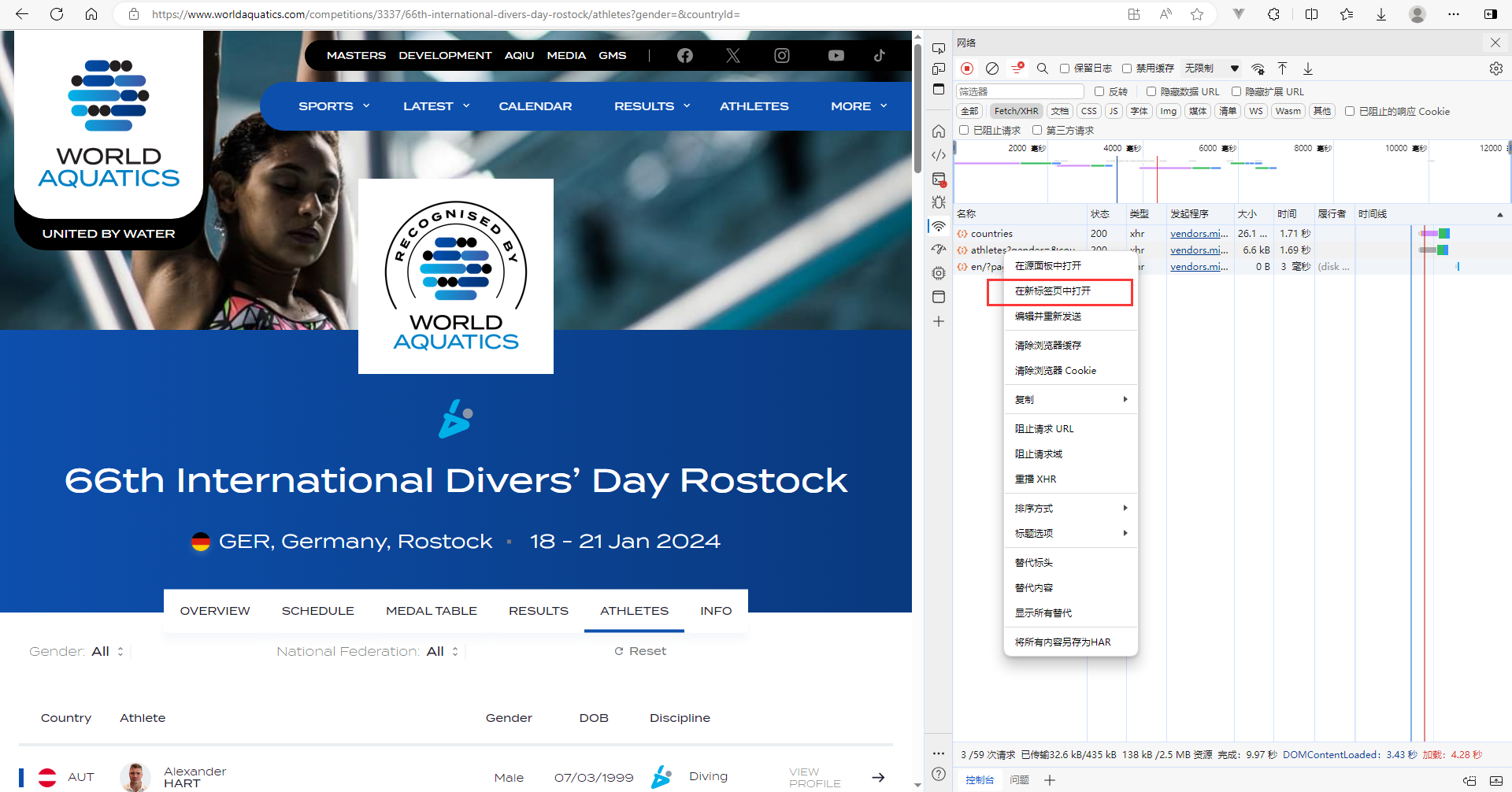Open network settings gear icon
The height and width of the screenshot is (792, 1512).
pos(1495,68)
